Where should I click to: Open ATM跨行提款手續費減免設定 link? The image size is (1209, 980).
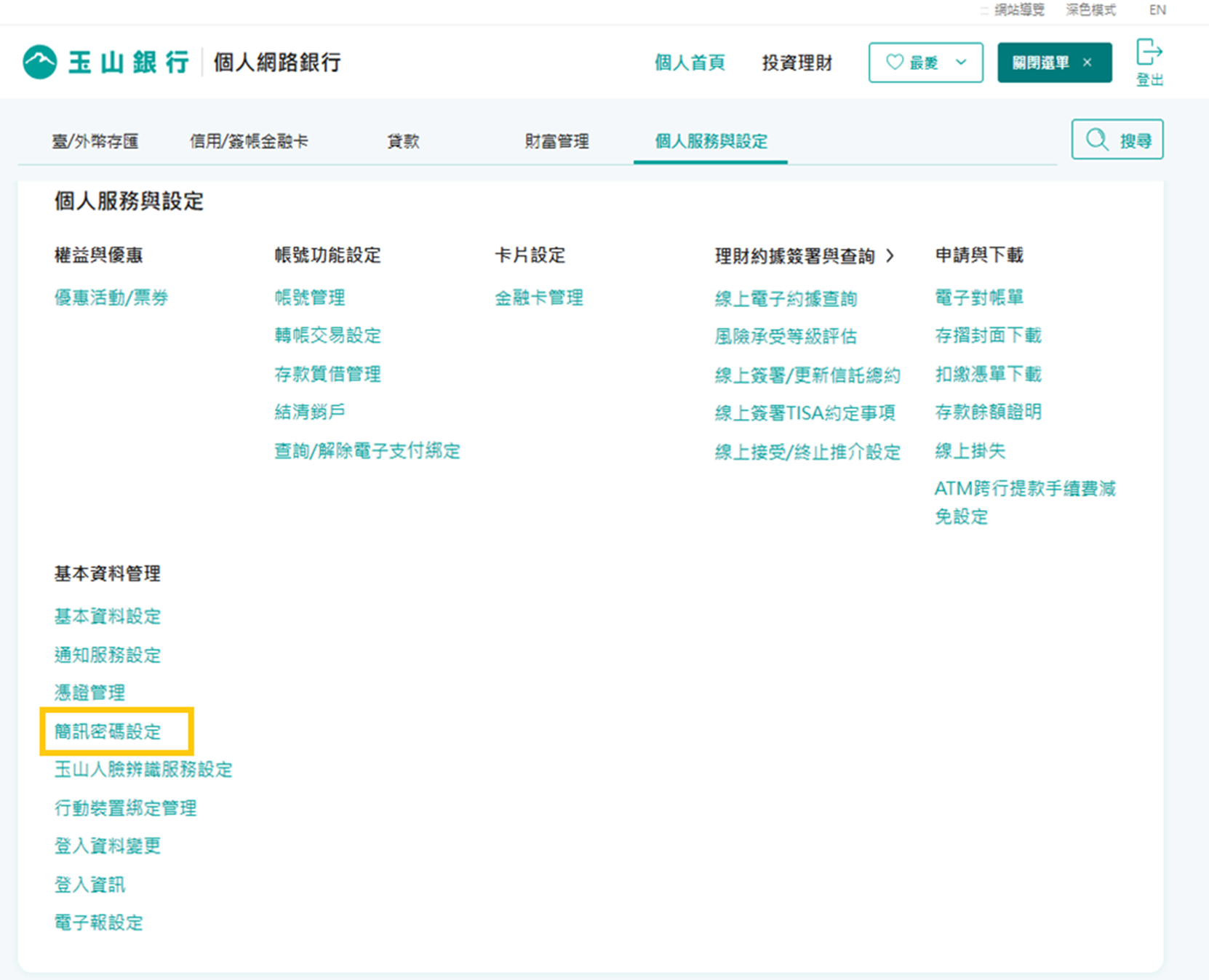(1026, 503)
